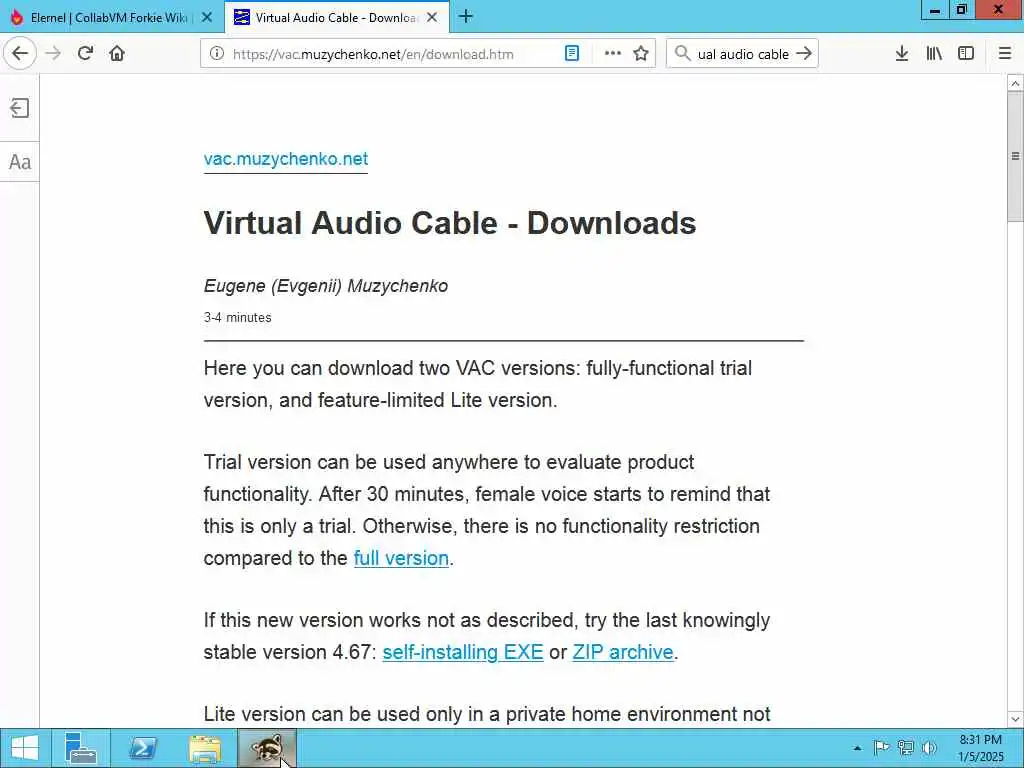The width and height of the screenshot is (1024, 768).
Task: Open the page actions menu
Action: click(613, 54)
